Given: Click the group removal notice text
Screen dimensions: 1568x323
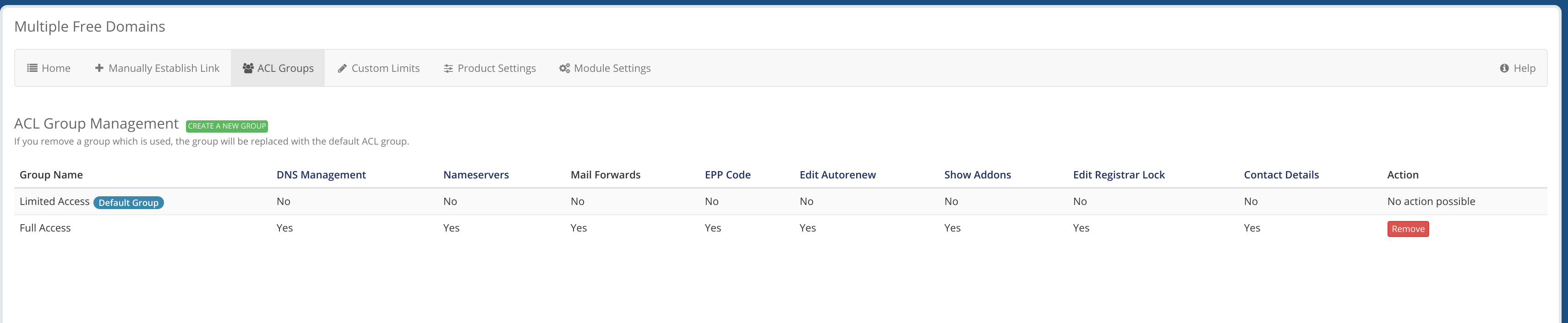Looking at the screenshot, I should (x=211, y=141).
